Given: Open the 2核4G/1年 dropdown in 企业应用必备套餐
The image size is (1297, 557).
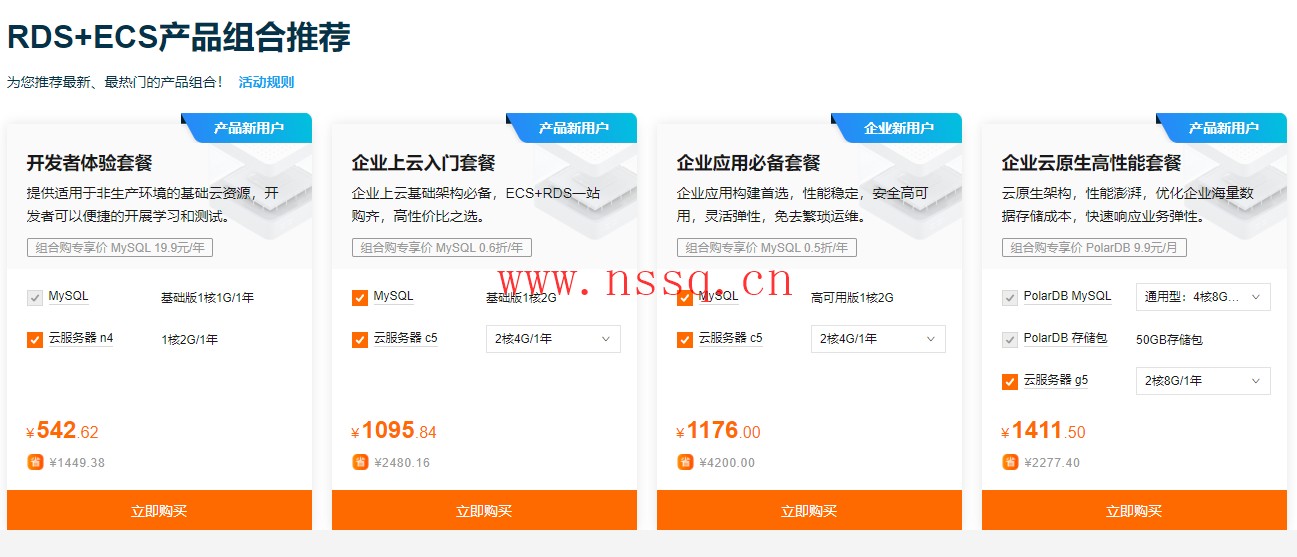Looking at the screenshot, I should pyautogui.click(x=878, y=339).
